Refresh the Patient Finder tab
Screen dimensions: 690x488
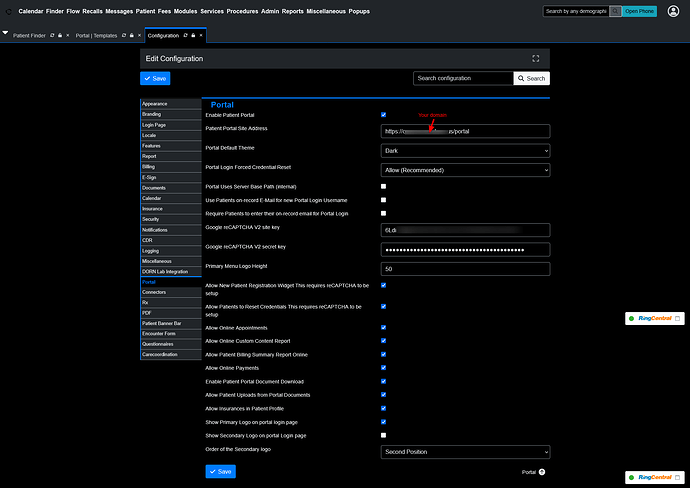pos(52,35)
